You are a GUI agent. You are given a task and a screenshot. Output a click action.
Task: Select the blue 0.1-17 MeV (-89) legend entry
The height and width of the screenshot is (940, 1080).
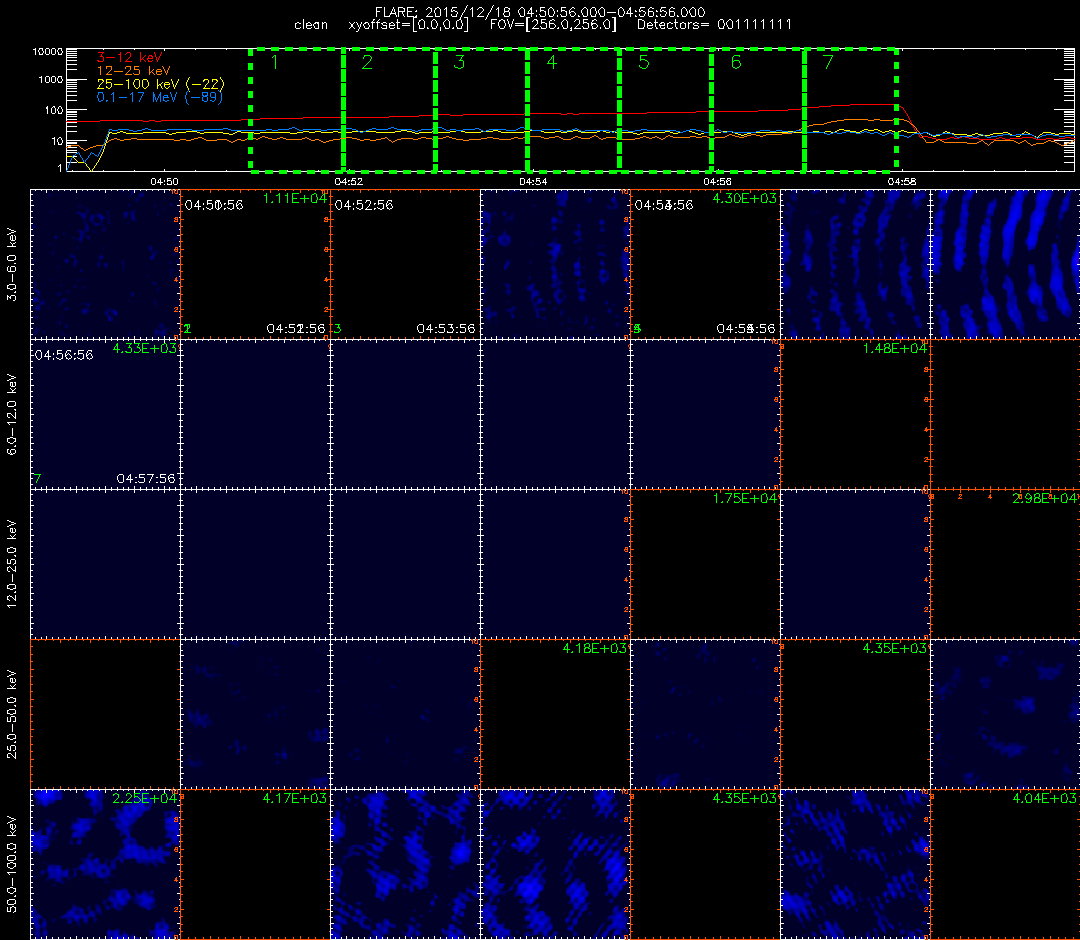click(x=160, y=97)
